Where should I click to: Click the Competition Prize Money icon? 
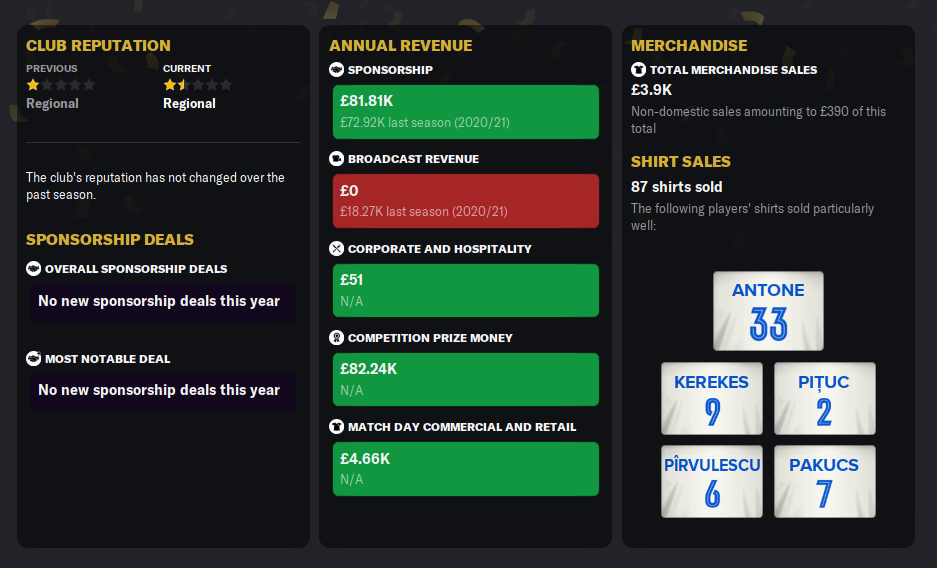[x=336, y=338]
